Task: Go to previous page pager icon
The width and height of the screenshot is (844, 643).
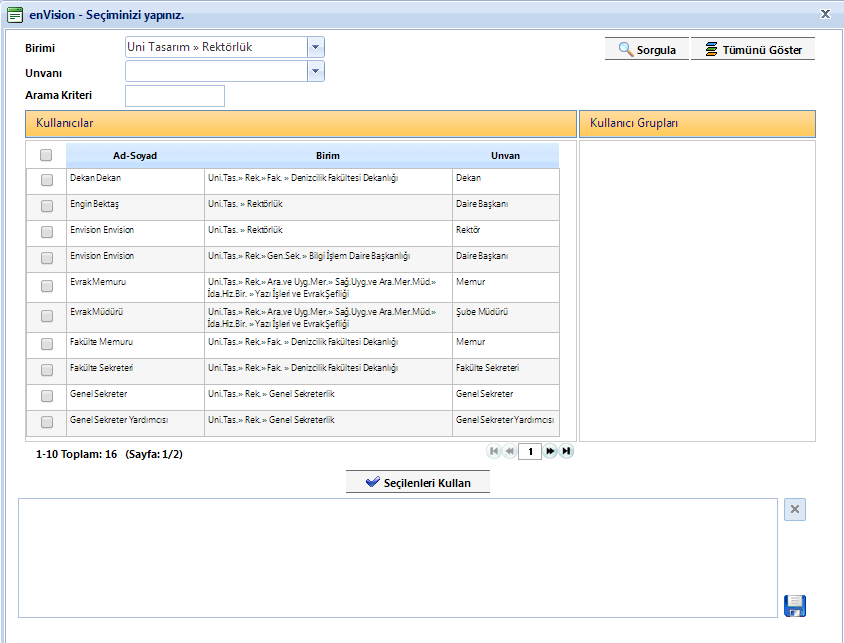Action: pos(509,451)
